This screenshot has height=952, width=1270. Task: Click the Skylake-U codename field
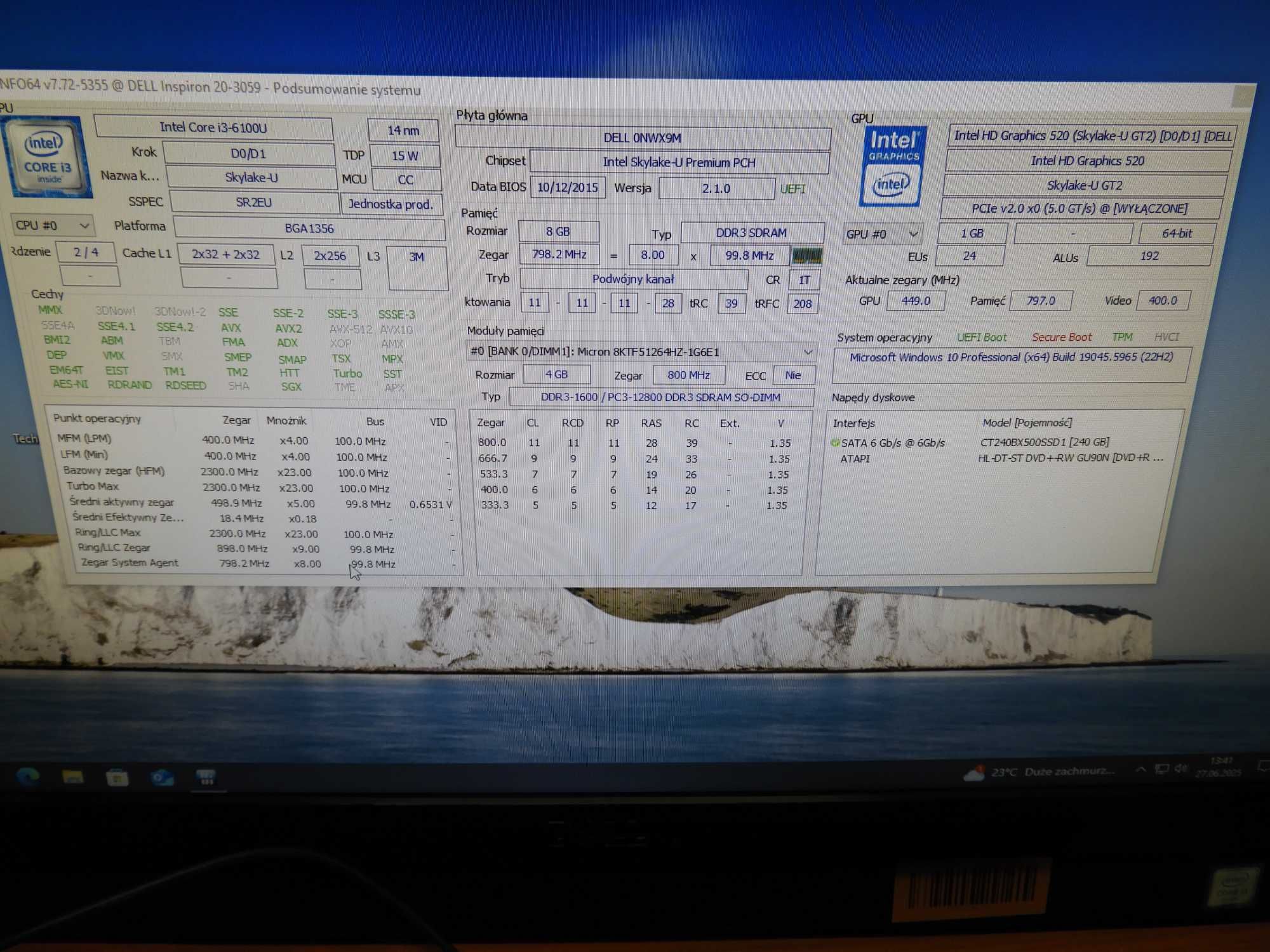pos(251,178)
